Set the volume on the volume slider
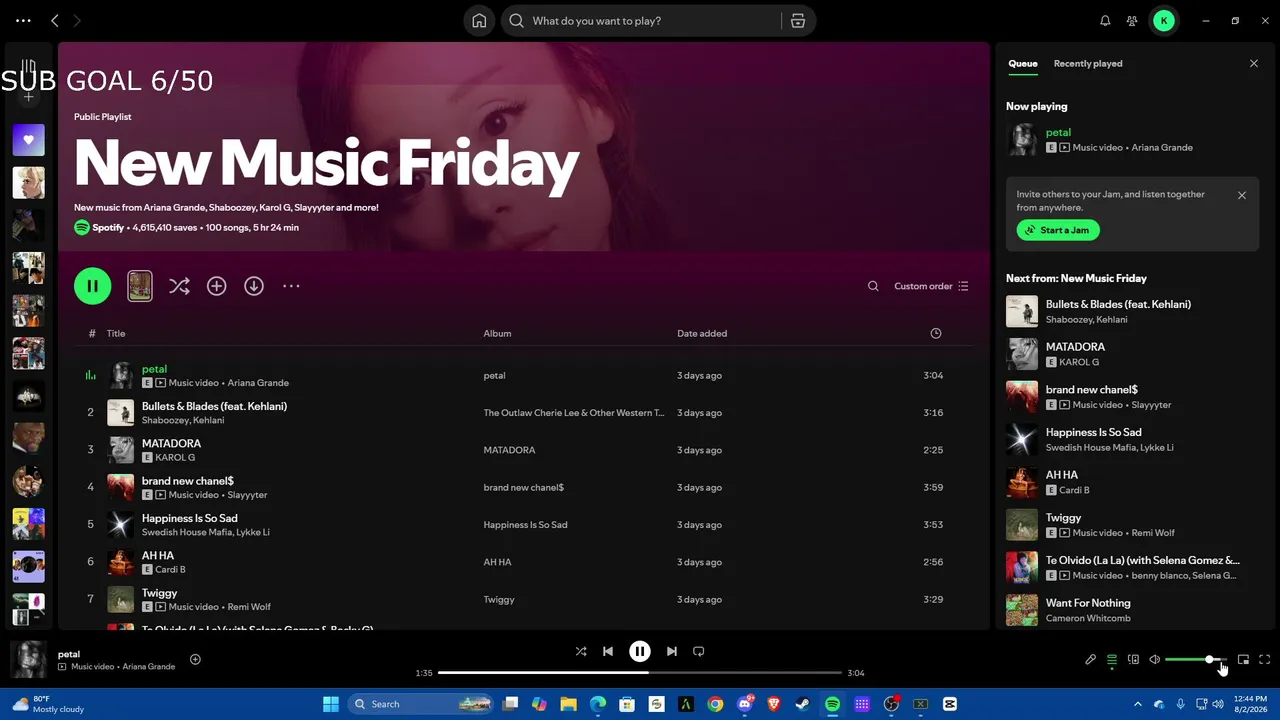This screenshot has height=720, width=1280. pos(1195,660)
